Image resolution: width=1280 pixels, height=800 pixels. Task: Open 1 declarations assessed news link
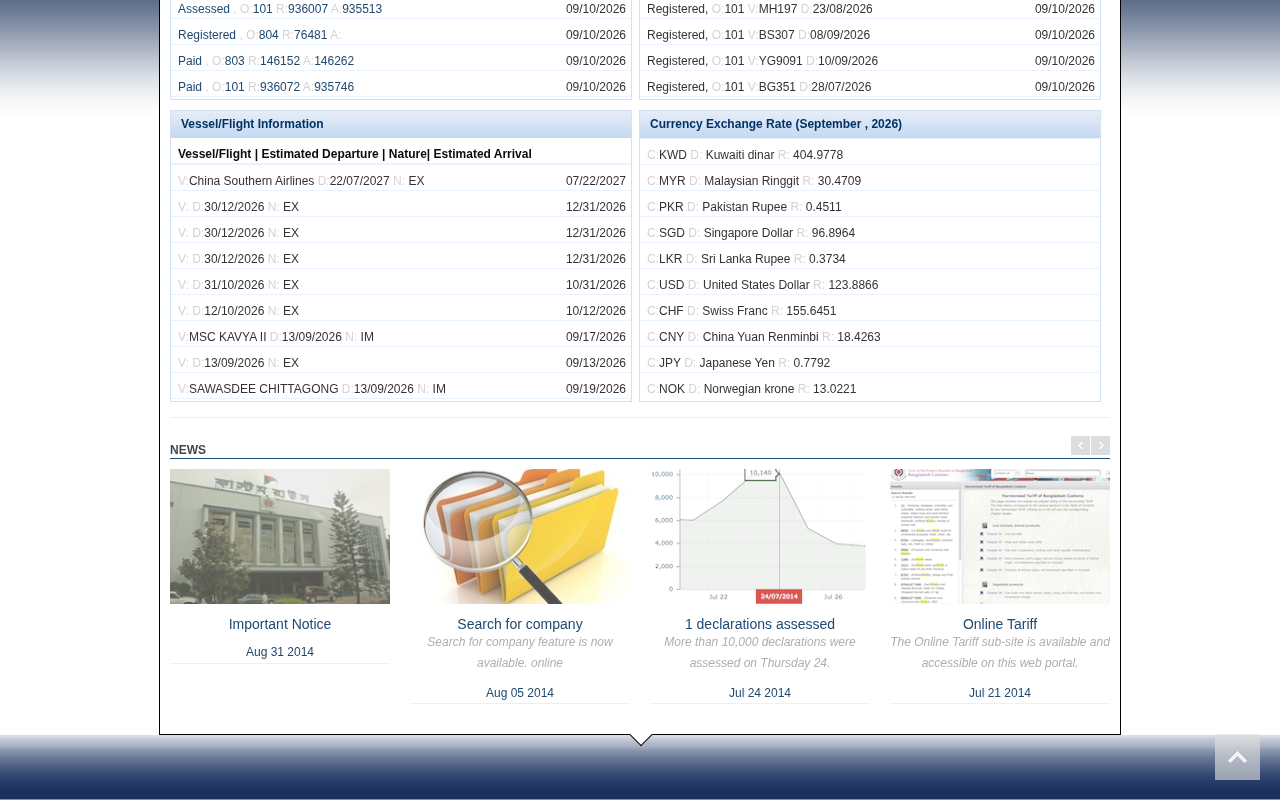pos(760,624)
